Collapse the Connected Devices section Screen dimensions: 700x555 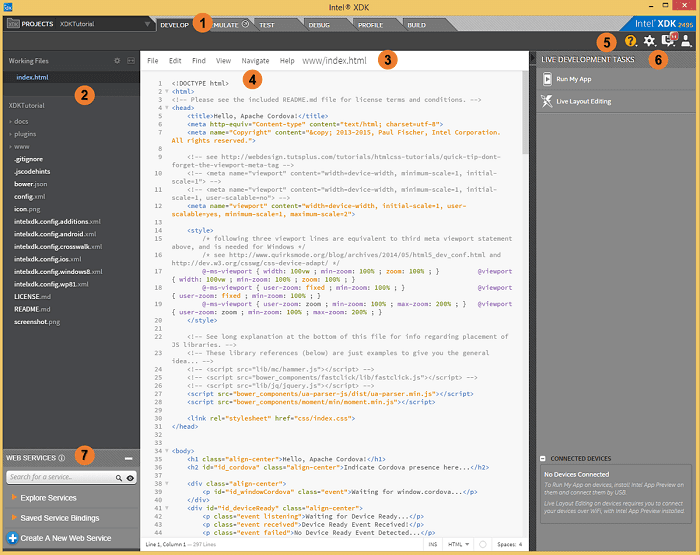[543, 459]
